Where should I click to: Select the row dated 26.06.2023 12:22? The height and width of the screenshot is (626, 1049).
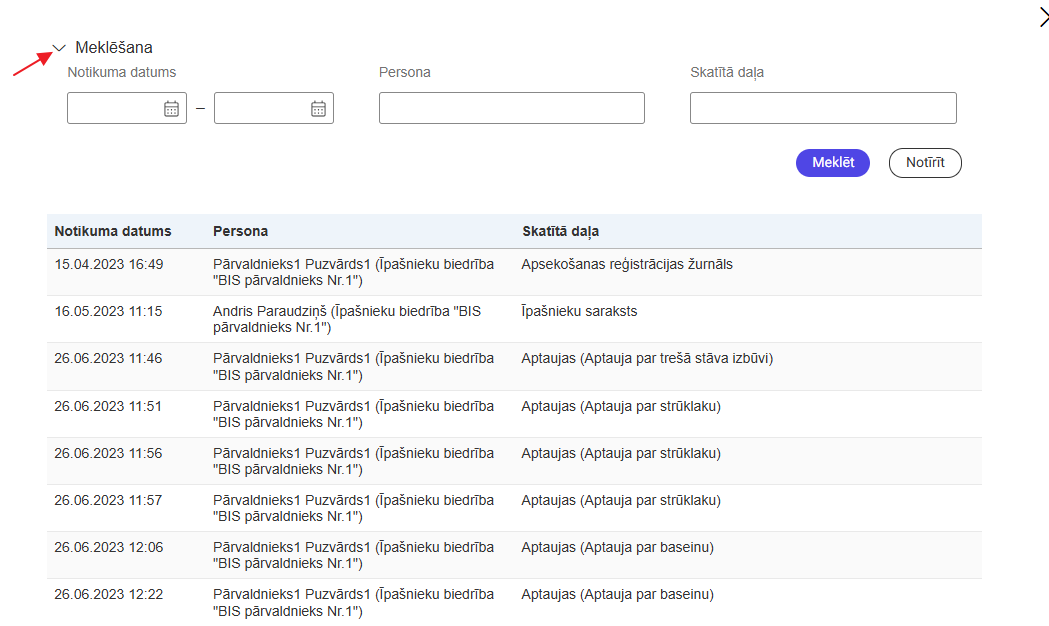point(108,594)
